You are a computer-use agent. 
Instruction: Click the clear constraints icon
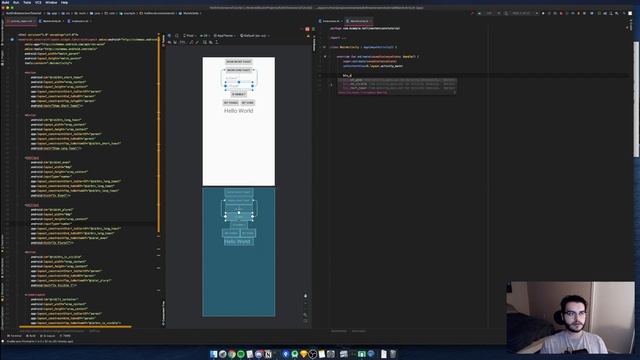click(x=191, y=42)
